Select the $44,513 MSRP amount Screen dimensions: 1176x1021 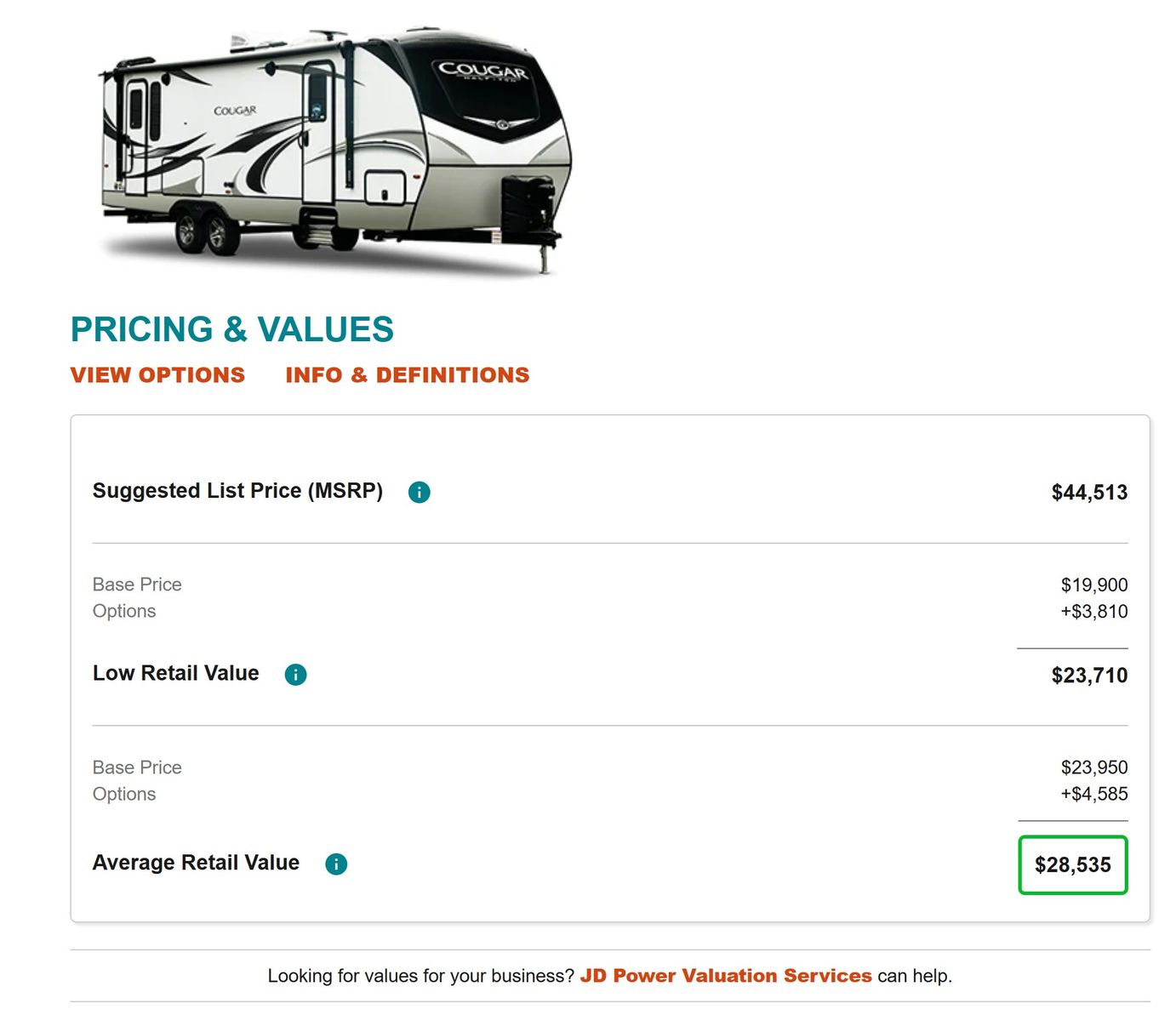1088,493
